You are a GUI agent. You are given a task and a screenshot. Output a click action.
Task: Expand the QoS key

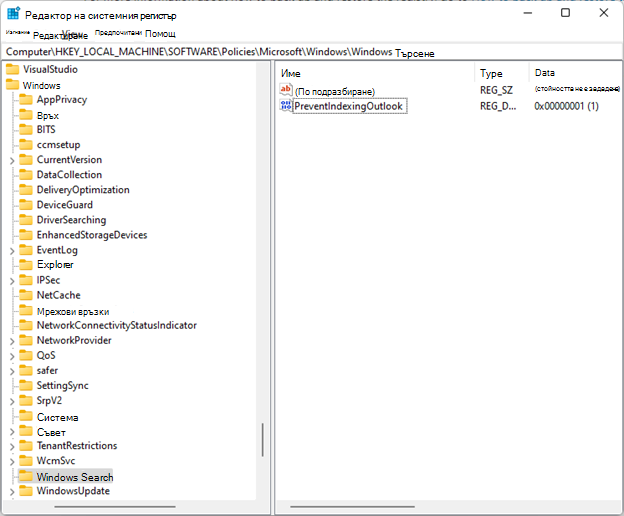(12, 356)
